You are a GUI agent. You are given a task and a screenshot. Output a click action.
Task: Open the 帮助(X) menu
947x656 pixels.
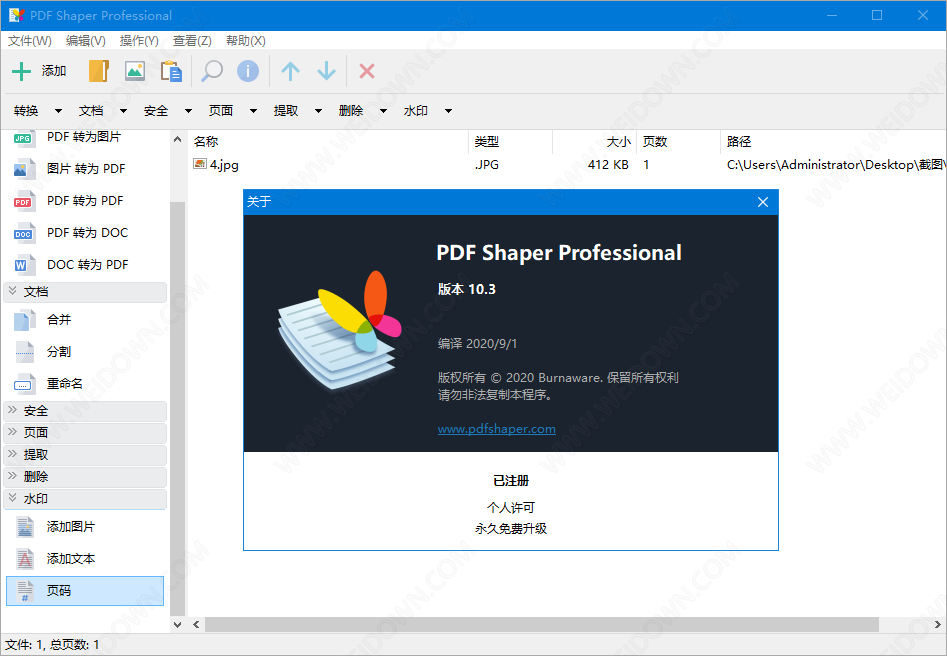(x=245, y=40)
